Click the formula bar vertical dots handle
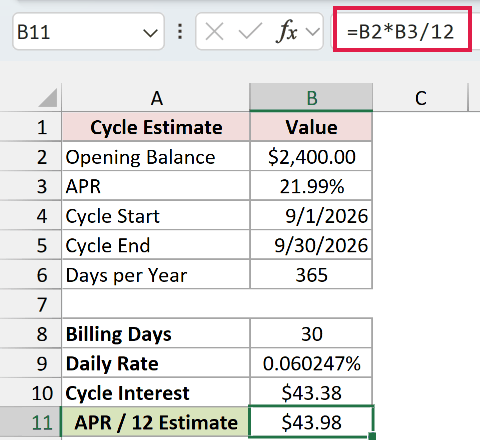 click(x=180, y=32)
